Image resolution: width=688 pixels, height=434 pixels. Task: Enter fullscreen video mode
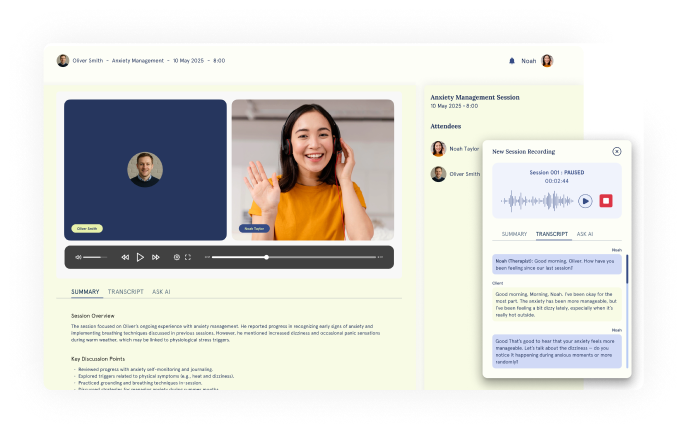[x=188, y=257]
